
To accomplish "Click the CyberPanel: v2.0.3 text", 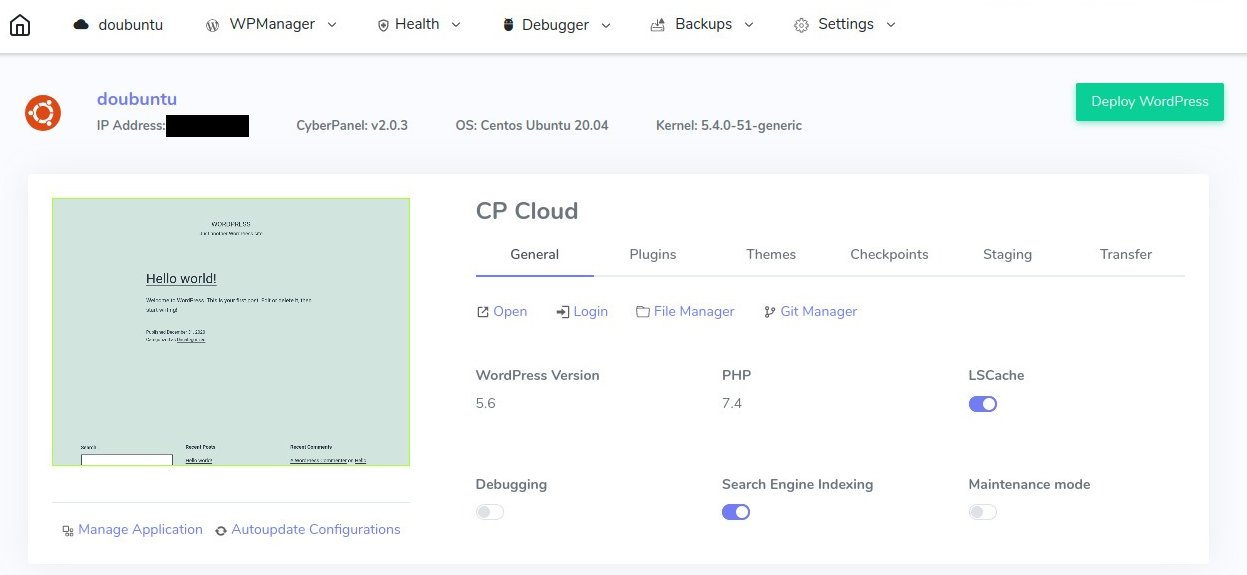I will pos(352,126).
